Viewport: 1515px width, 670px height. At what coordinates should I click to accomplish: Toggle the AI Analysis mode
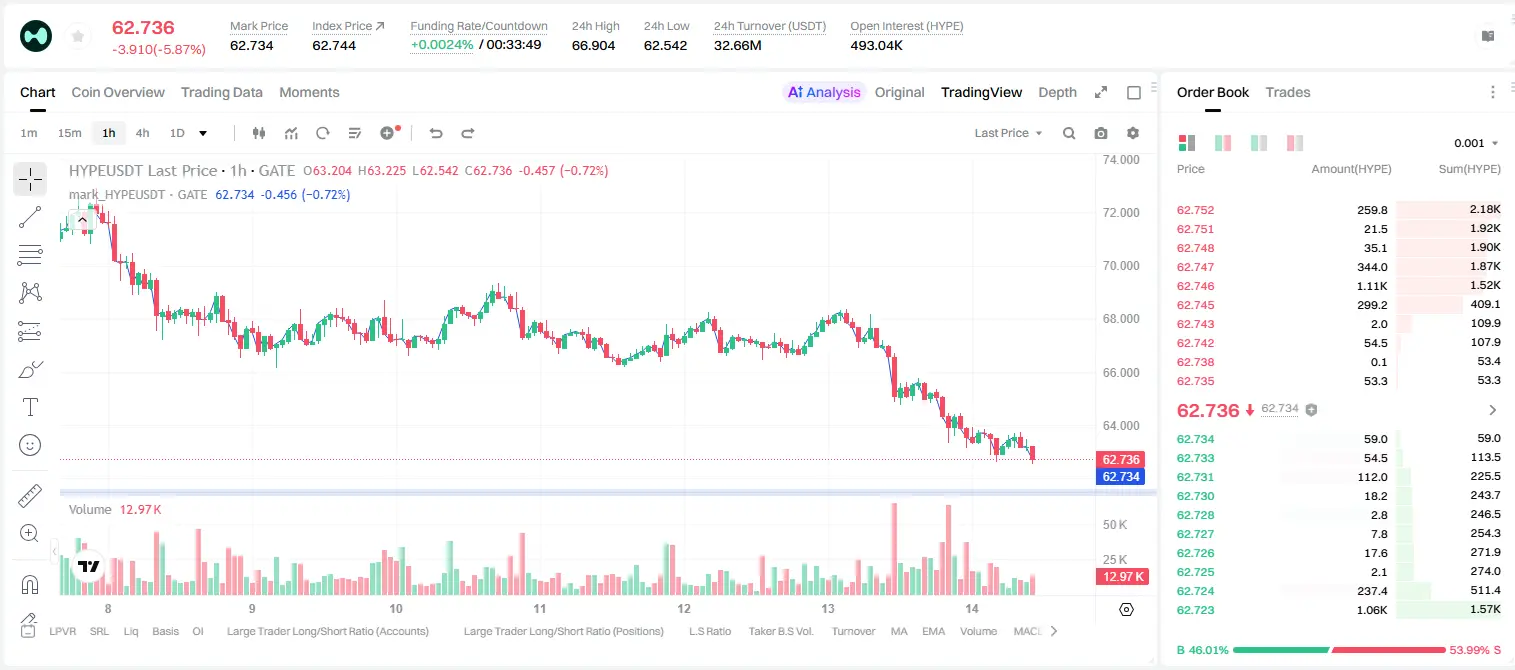coord(823,92)
